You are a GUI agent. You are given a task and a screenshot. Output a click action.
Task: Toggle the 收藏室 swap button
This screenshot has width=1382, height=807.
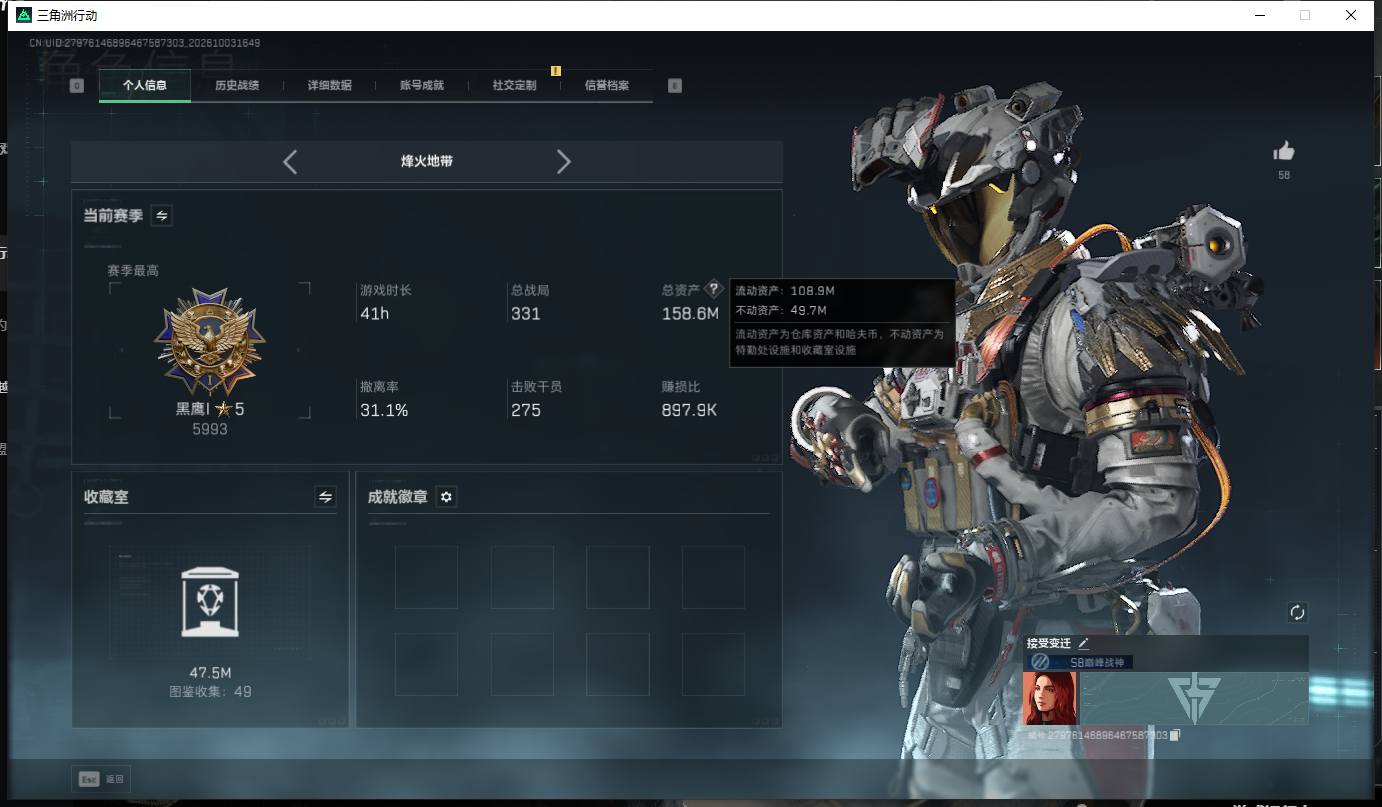325,497
